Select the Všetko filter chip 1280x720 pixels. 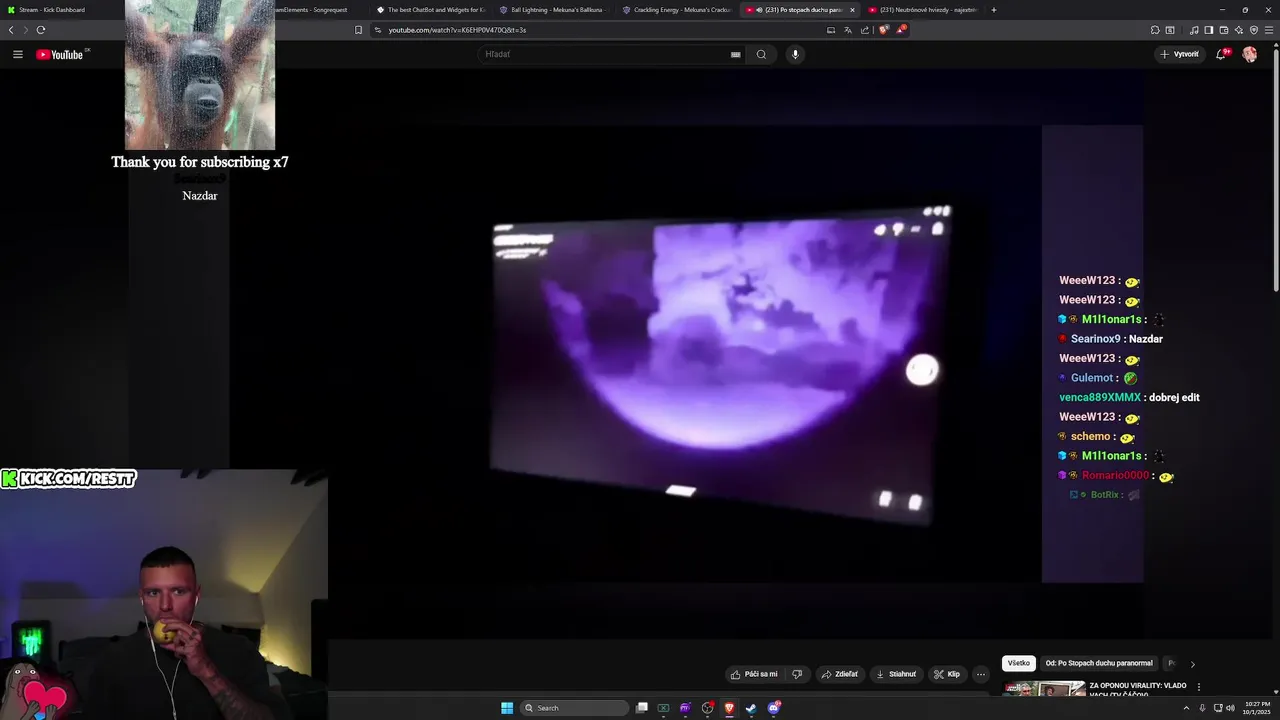[1018, 663]
